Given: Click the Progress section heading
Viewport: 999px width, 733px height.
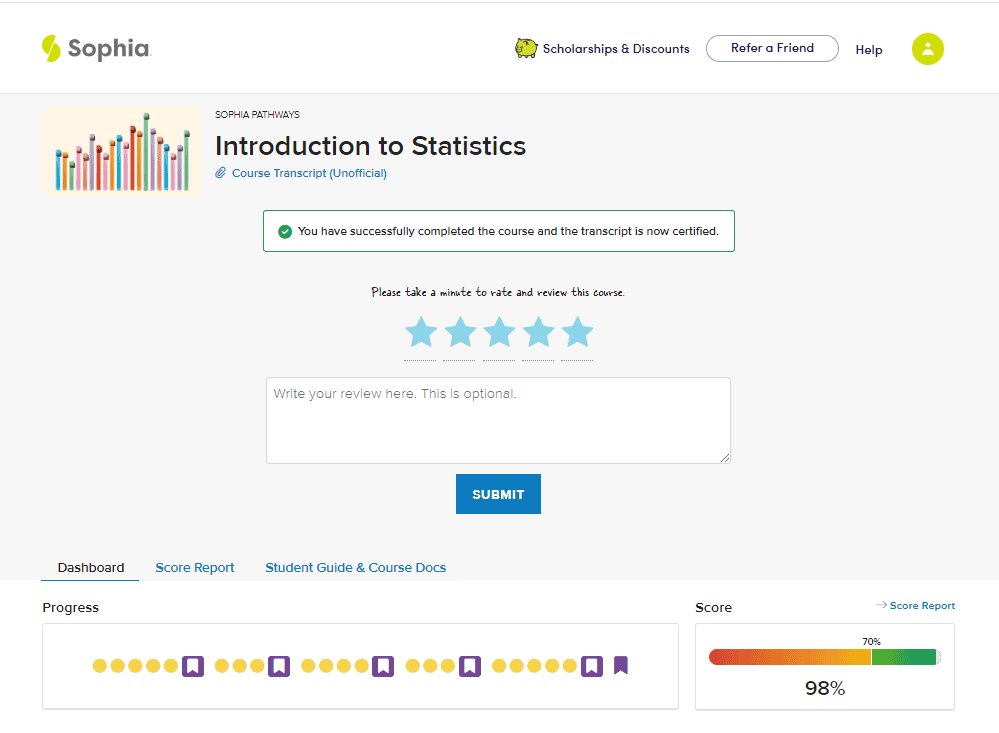Looking at the screenshot, I should tap(71, 607).
